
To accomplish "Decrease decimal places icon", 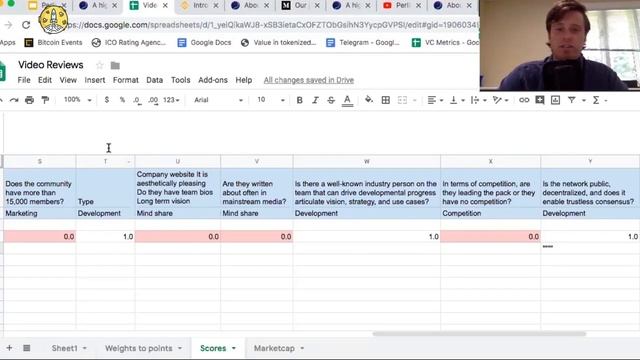I will pyautogui.click(x=138, y=100).
